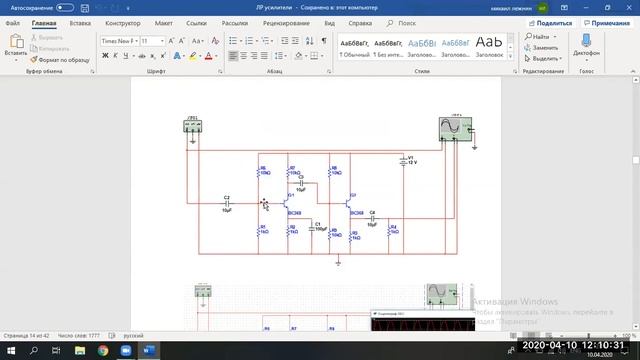Click the Поделиться button
The width and height of the screenshot is (640, 360).
(550, 23)
